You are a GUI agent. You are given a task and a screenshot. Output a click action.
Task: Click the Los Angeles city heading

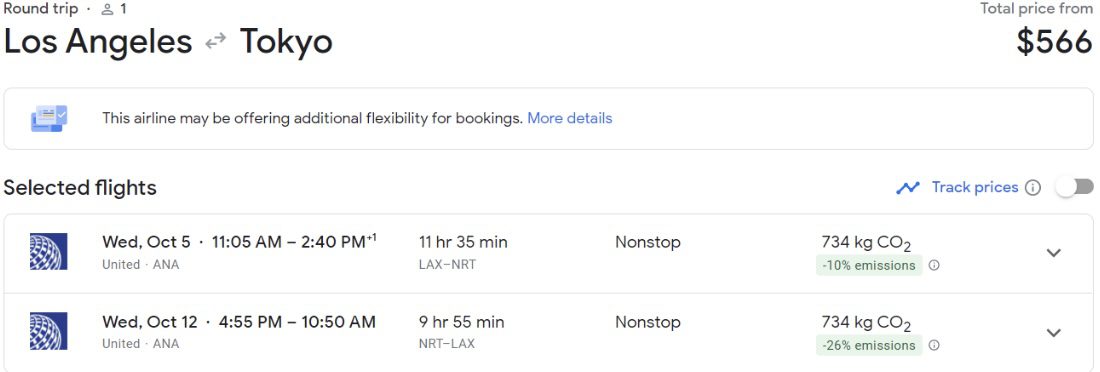point(98,42)
